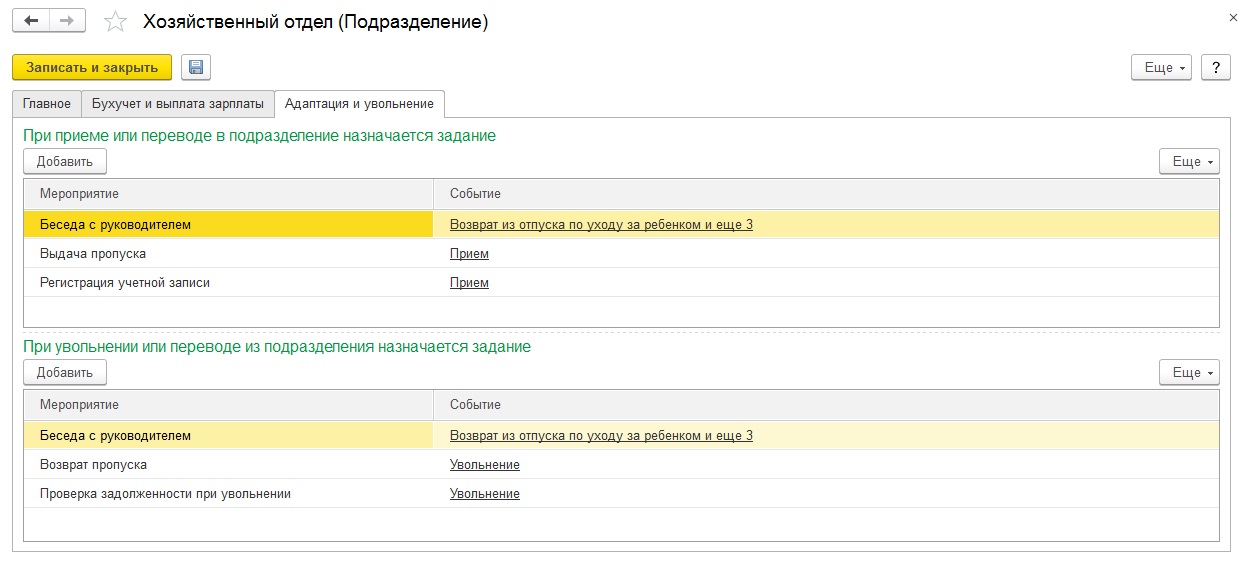Add form to favorites with star icon
Screen dimensions: 1249x563
[x=116, y=22]
